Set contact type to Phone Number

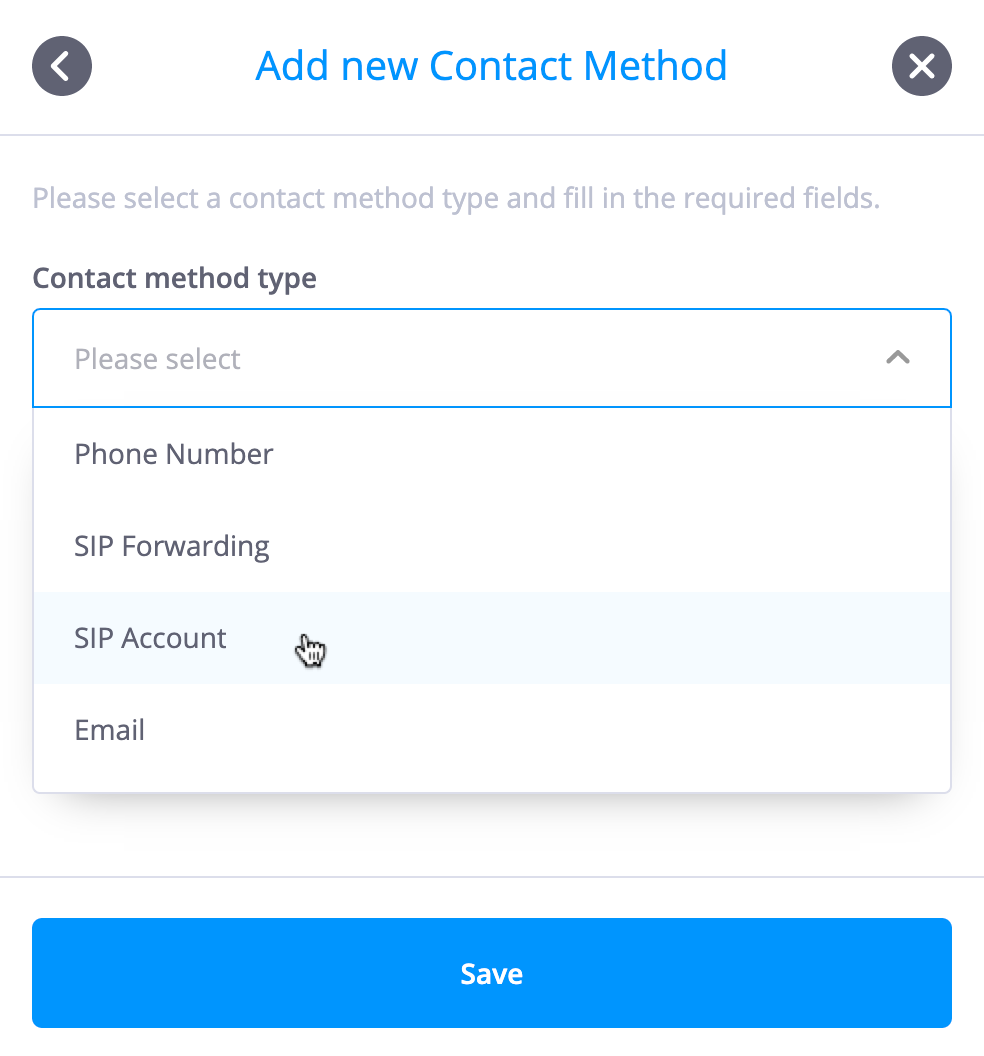click(x=492, y=454)
